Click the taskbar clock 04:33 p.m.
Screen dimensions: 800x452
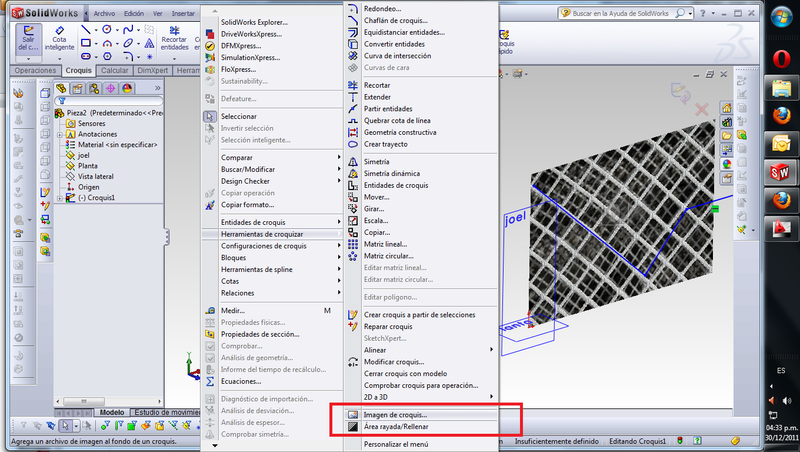coord(782,428)
